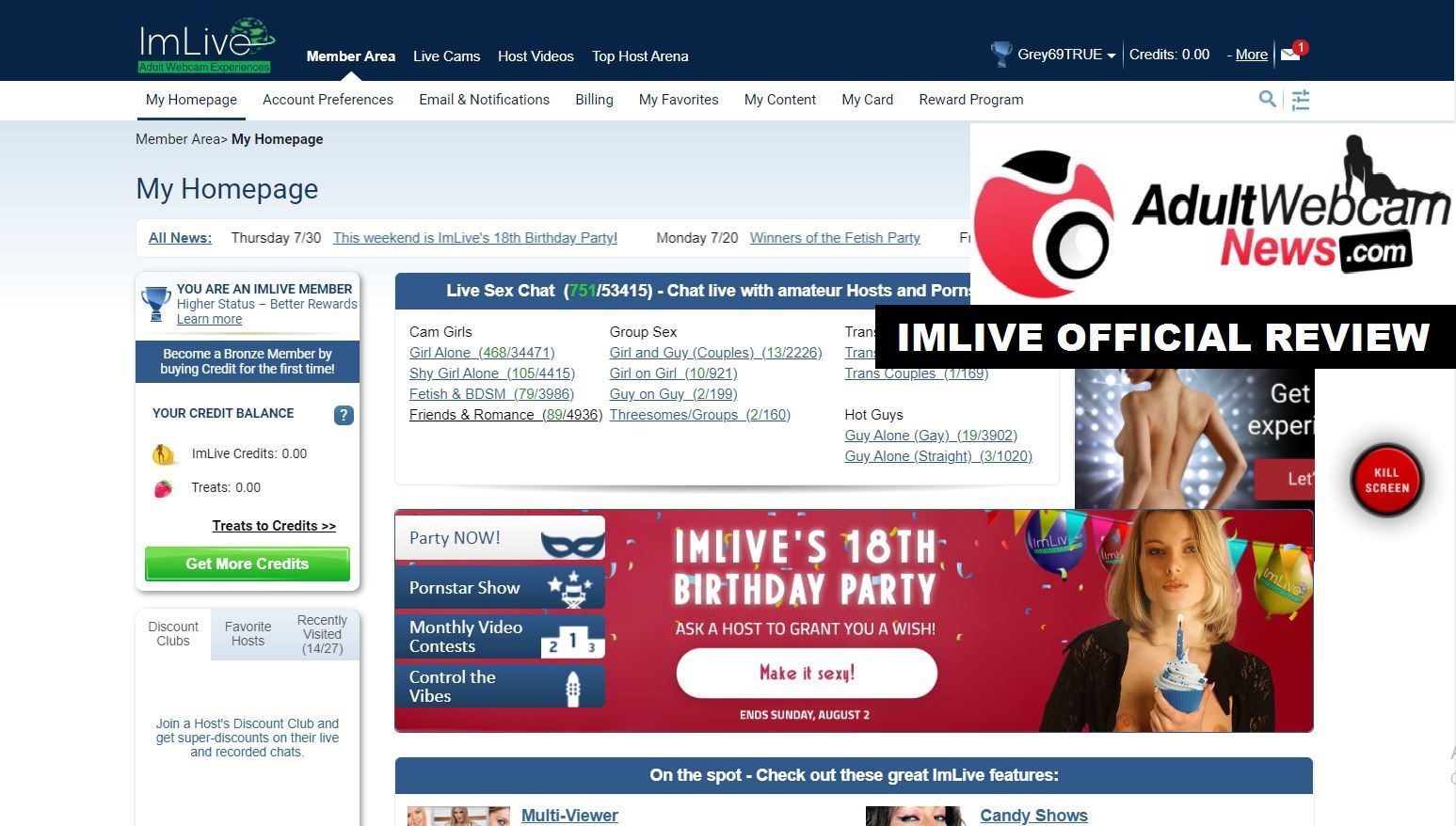Switch to Member Area menu
Viewport: 1456px width, 826px height.
point(351,56)
